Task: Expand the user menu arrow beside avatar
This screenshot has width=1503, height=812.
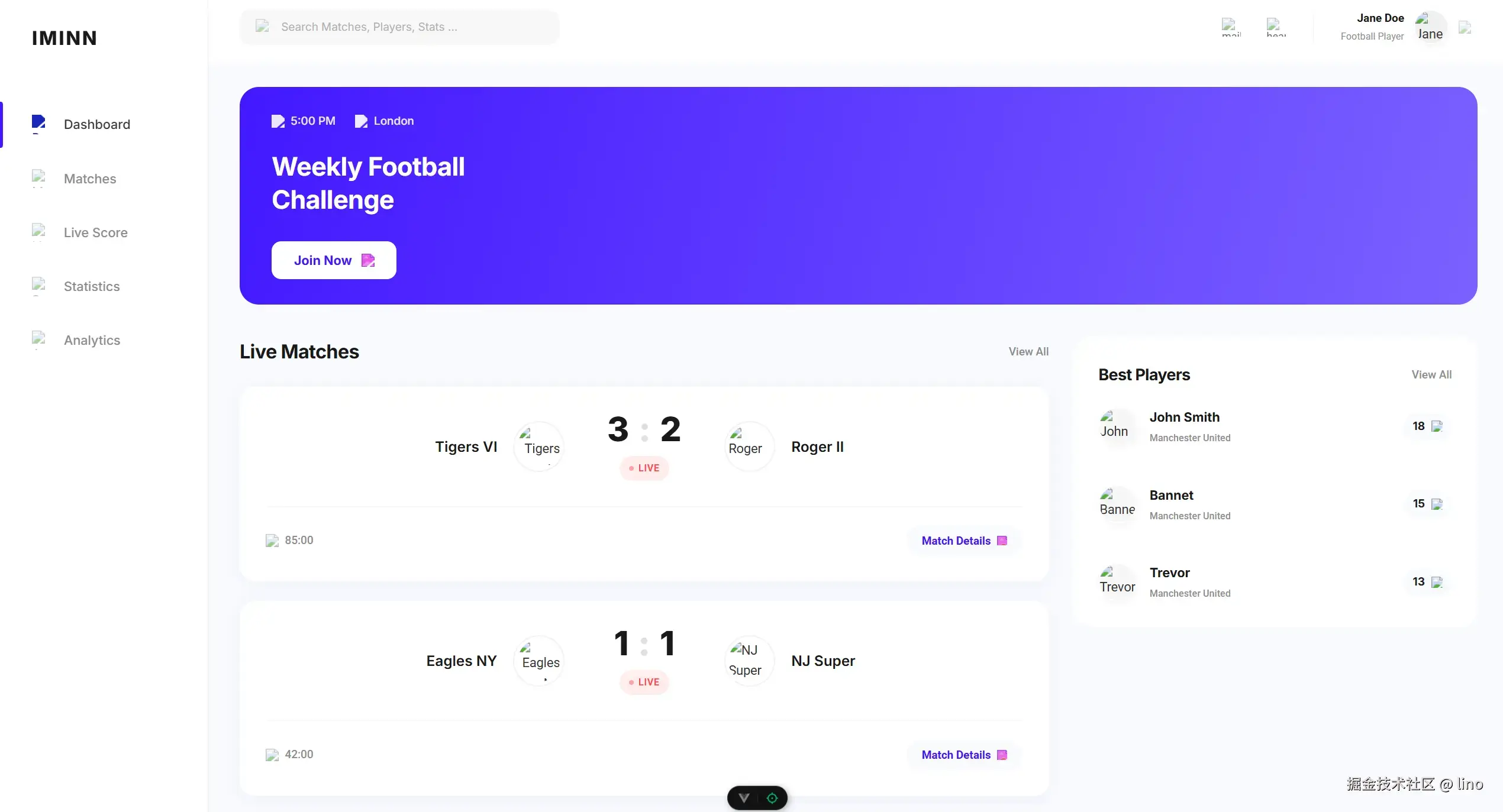Action: 1465,28
